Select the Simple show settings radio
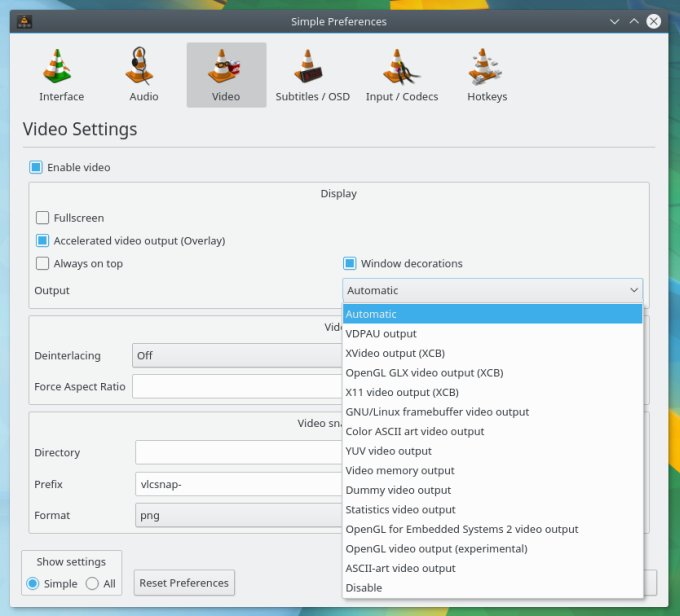The height and width of the screenshot is (616, 680). click(33, 583)
